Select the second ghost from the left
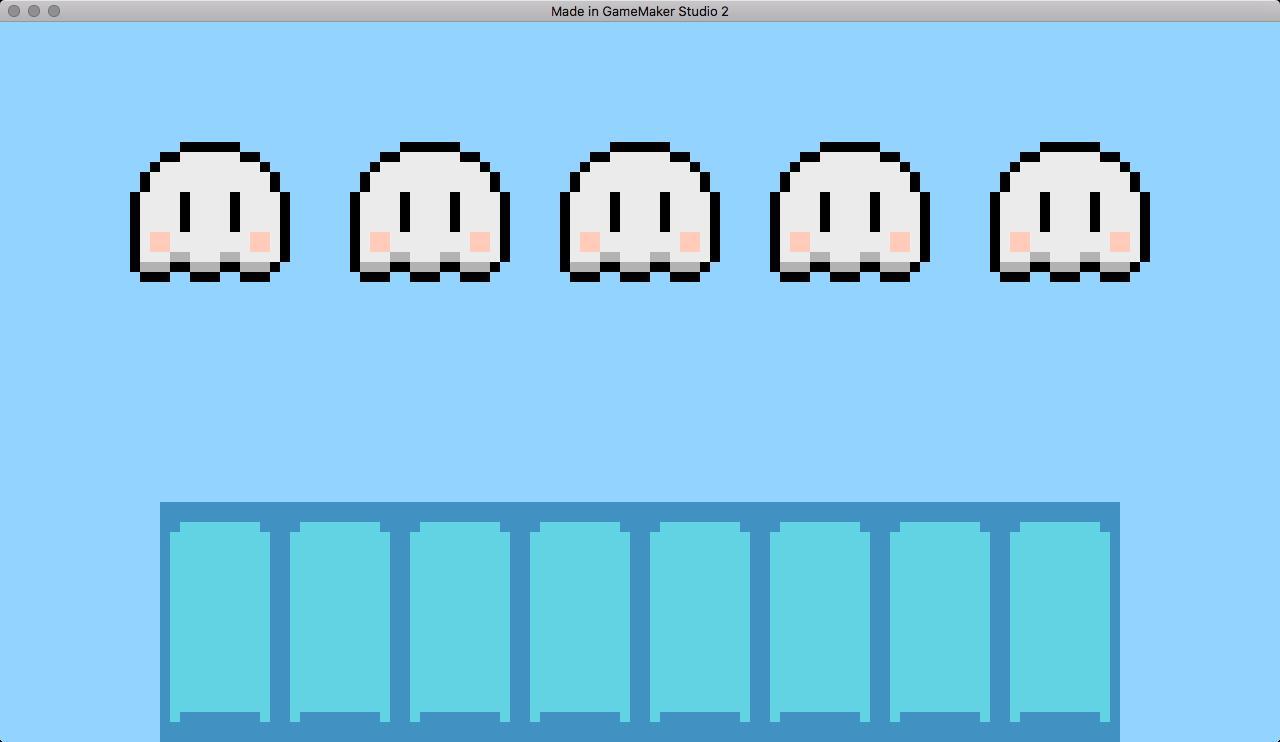This screenshot has height=742, width=1280. click(430, 212)
